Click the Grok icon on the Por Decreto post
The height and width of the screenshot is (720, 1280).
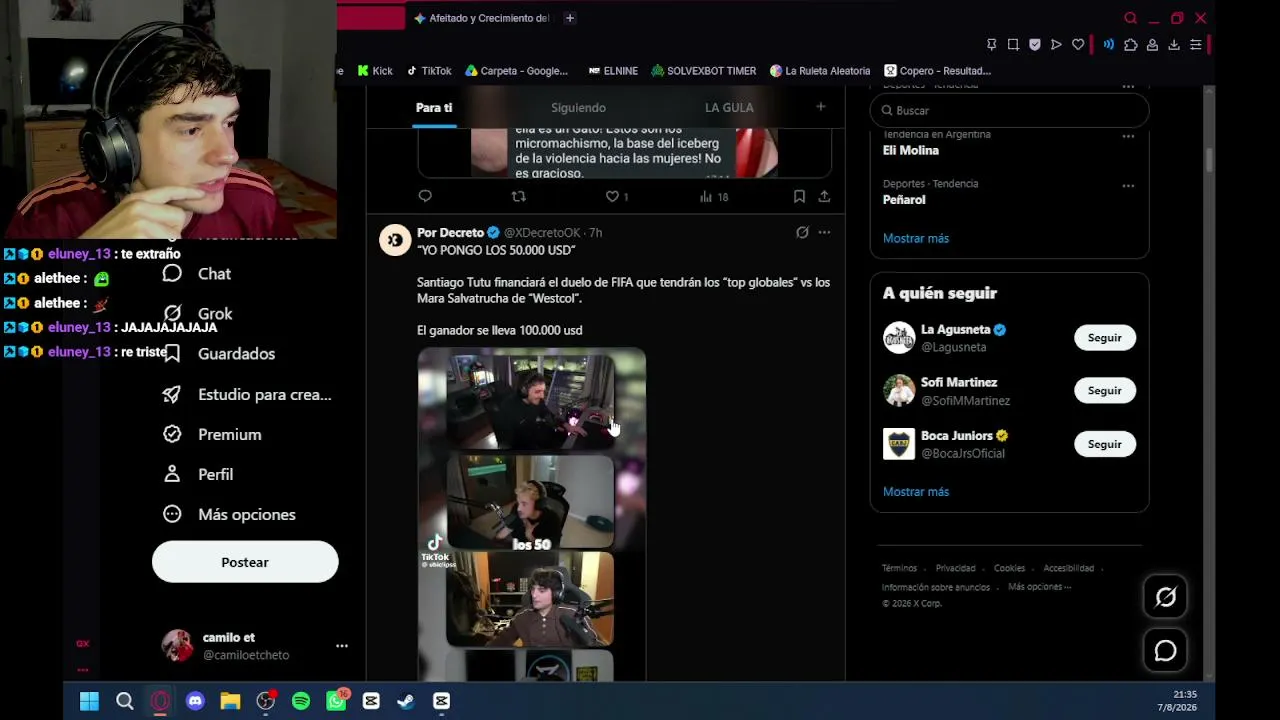[802, 233]
